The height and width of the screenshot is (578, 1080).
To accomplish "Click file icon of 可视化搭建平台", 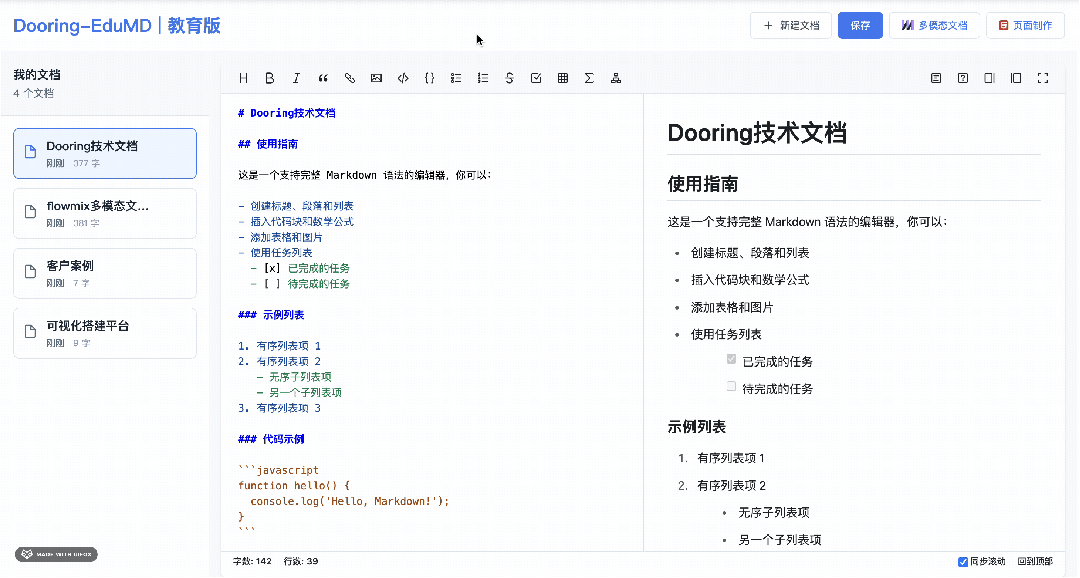I will [x=30, y=331].
